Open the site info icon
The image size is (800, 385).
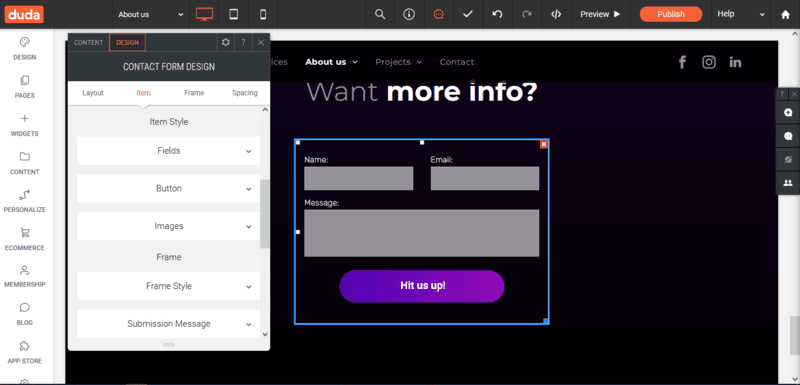click(x=409, y=14)
